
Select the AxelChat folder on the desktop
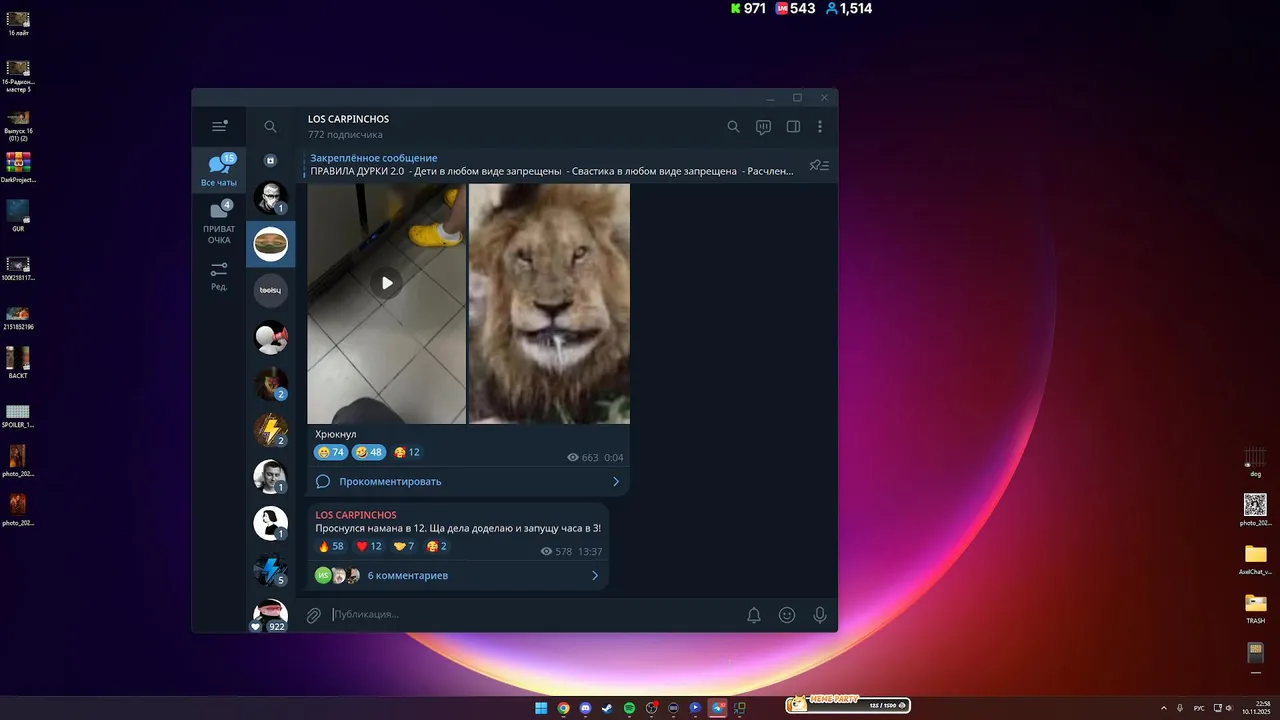click(x=1255, y=560)
